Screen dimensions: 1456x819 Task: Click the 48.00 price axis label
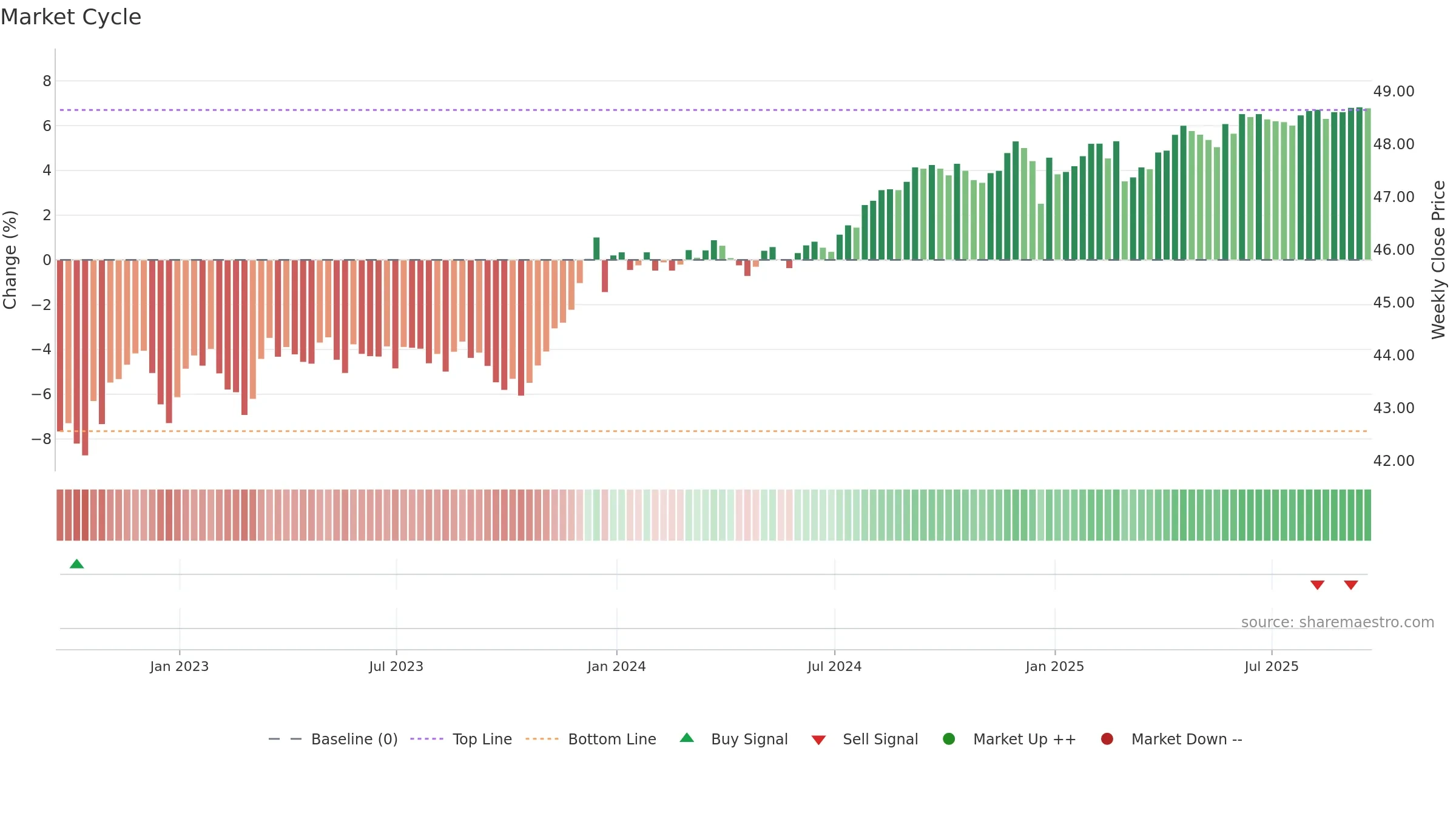click(x=1394, y=144)
